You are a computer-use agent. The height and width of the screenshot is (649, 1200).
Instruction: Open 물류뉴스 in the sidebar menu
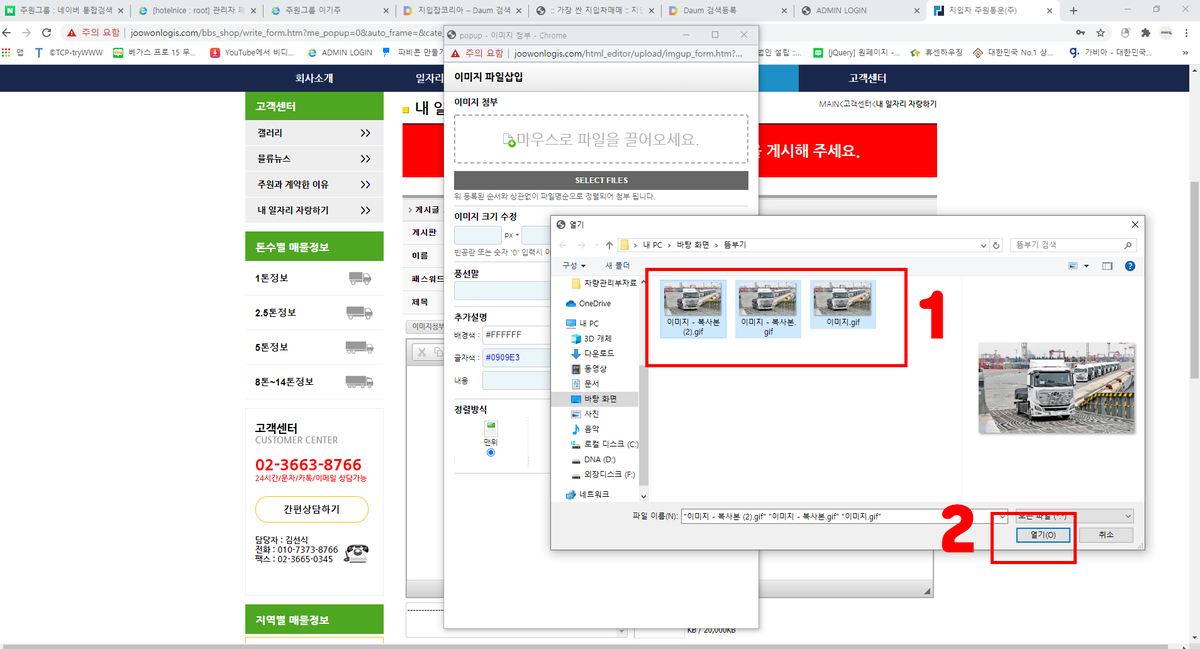(314, 158)
